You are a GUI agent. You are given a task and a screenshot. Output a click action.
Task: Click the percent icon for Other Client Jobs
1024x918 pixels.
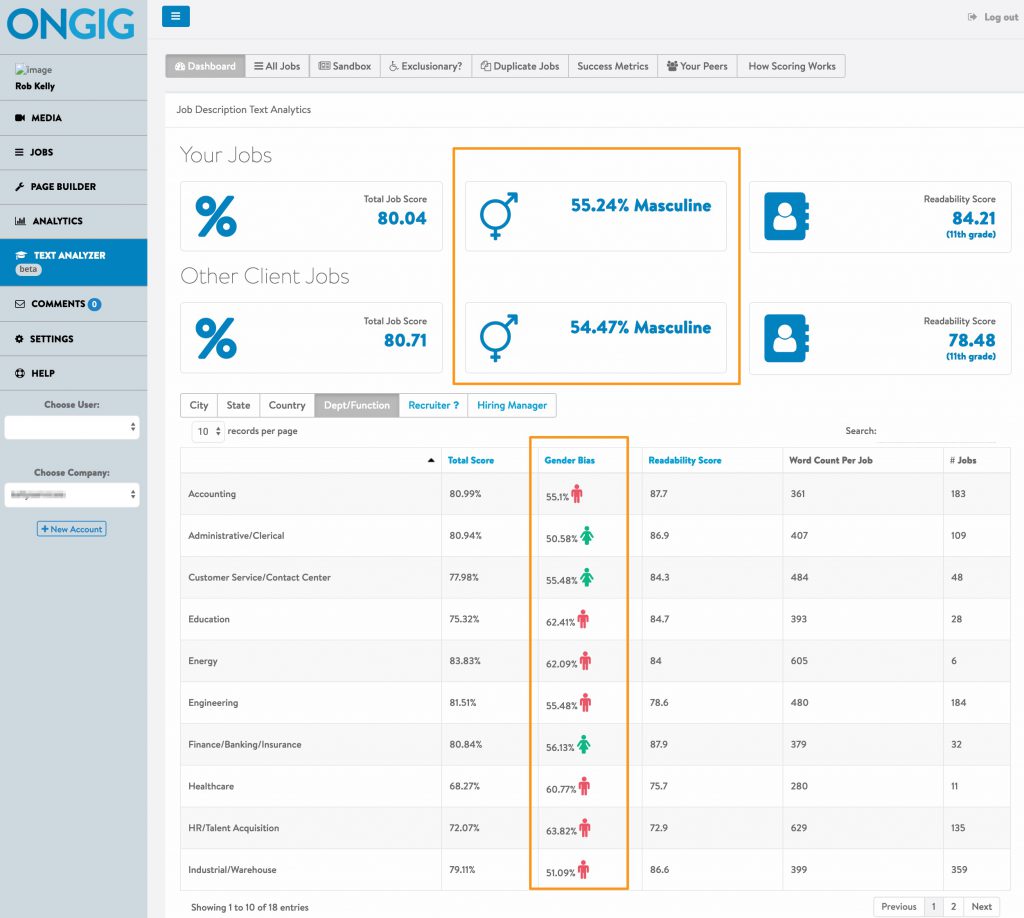[216, 338]
